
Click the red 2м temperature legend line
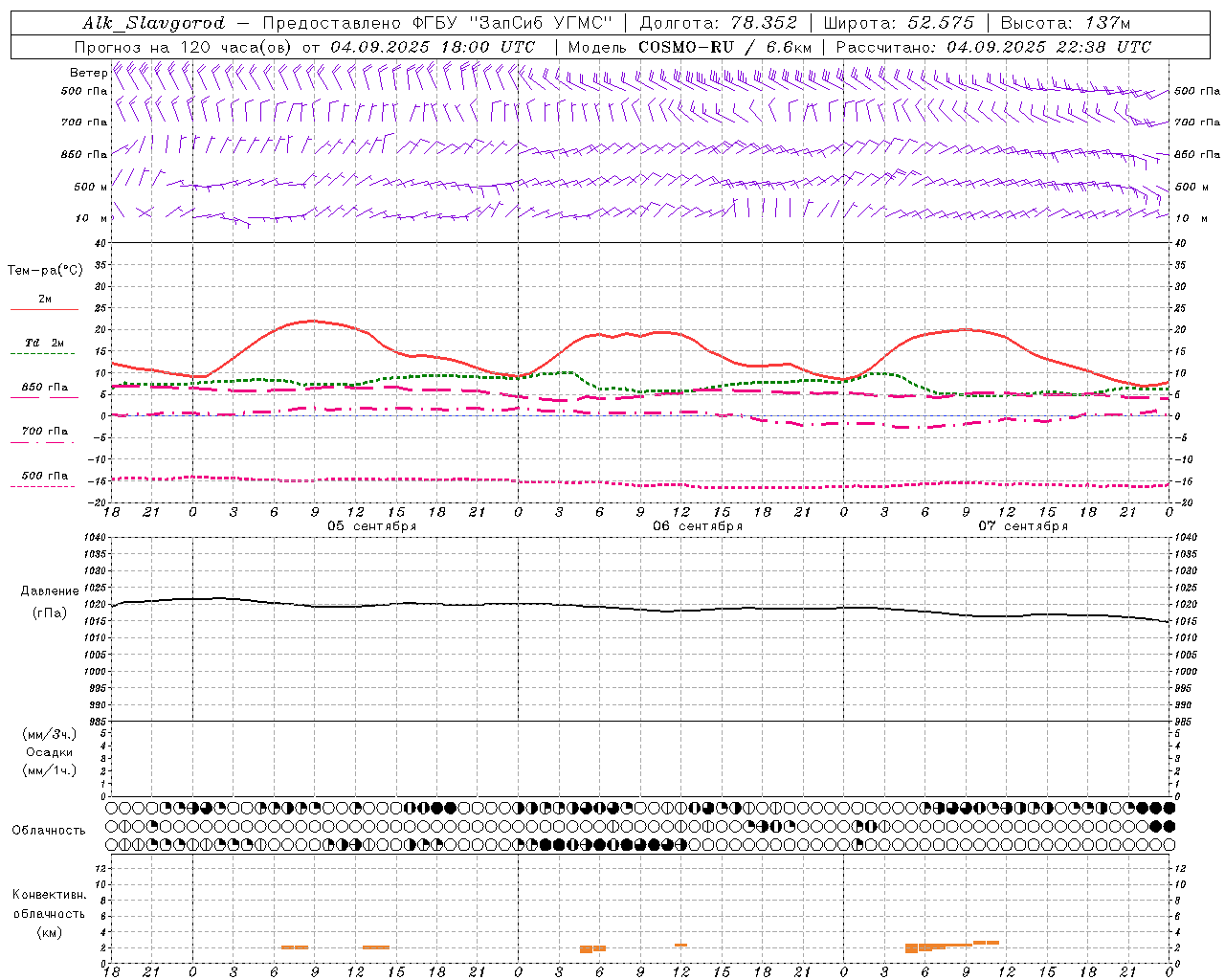[x=44, y=310]
